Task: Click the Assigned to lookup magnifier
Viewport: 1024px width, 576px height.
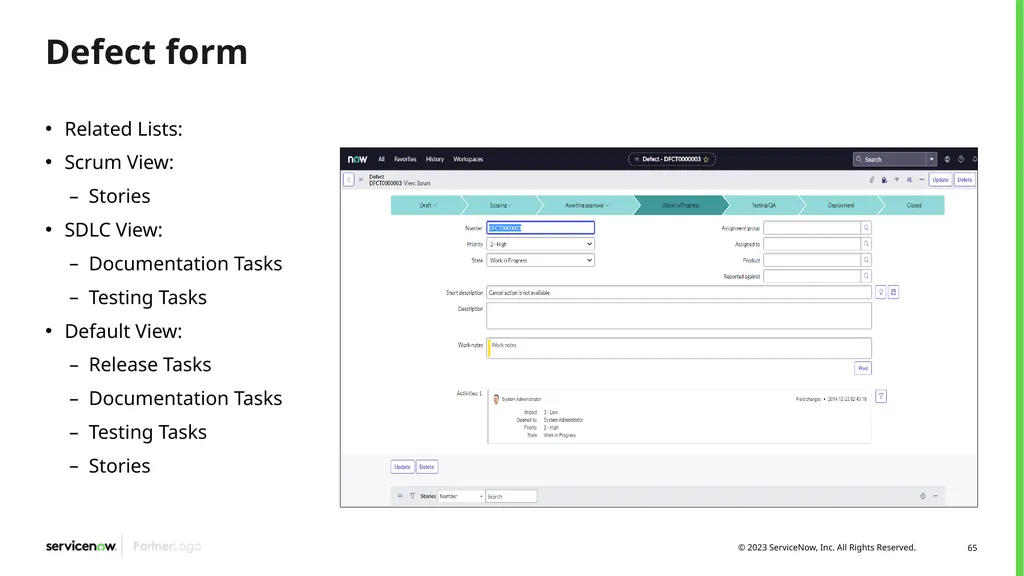Action: pos(866,244)
